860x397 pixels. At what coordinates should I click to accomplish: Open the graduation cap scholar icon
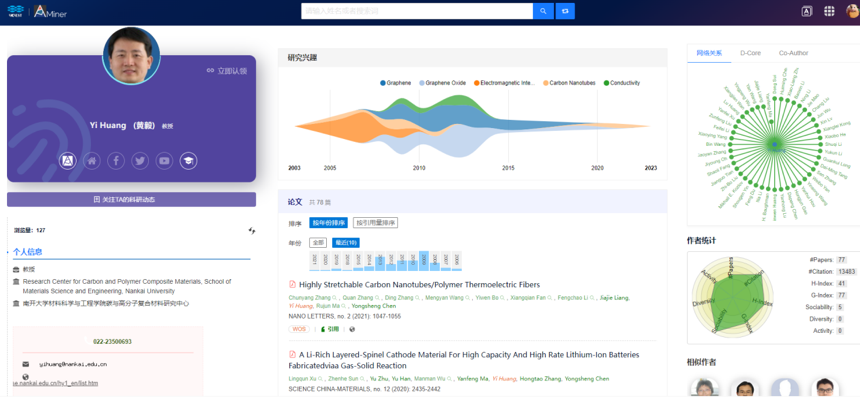[188, 161]
